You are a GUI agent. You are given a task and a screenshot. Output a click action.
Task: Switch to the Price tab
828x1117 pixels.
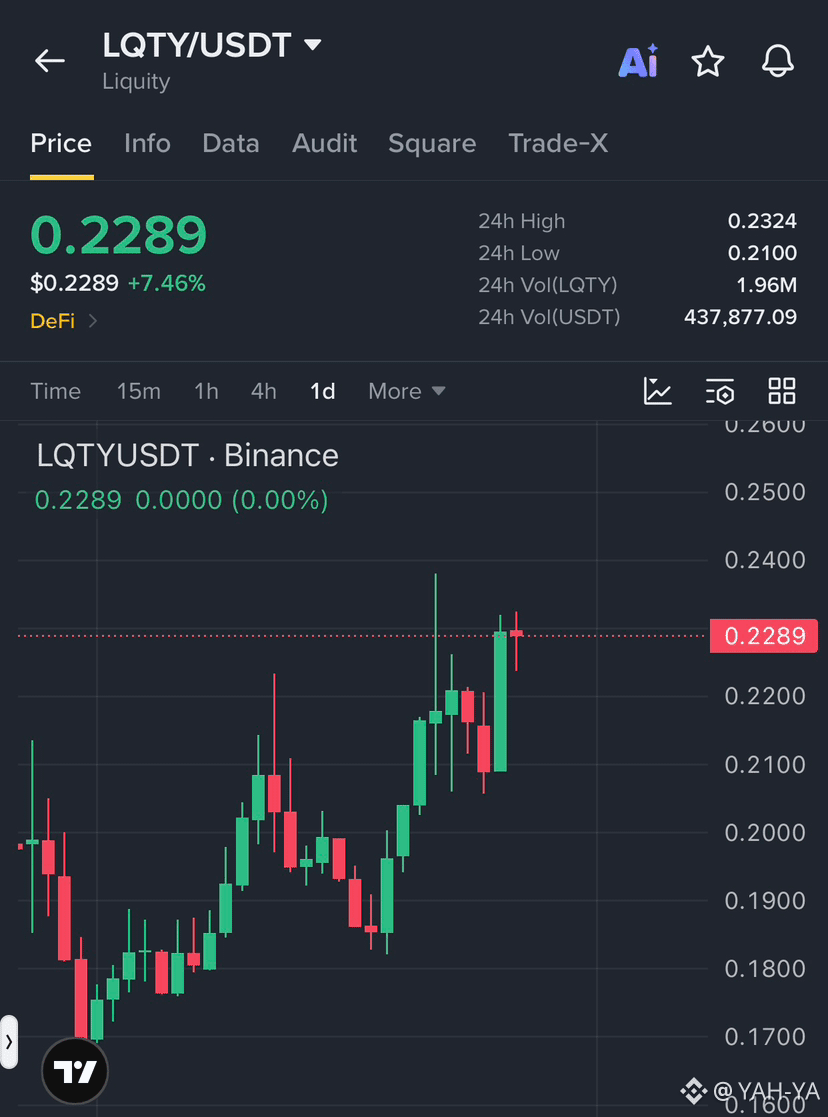pyautogui.click(x=61, y=144)
